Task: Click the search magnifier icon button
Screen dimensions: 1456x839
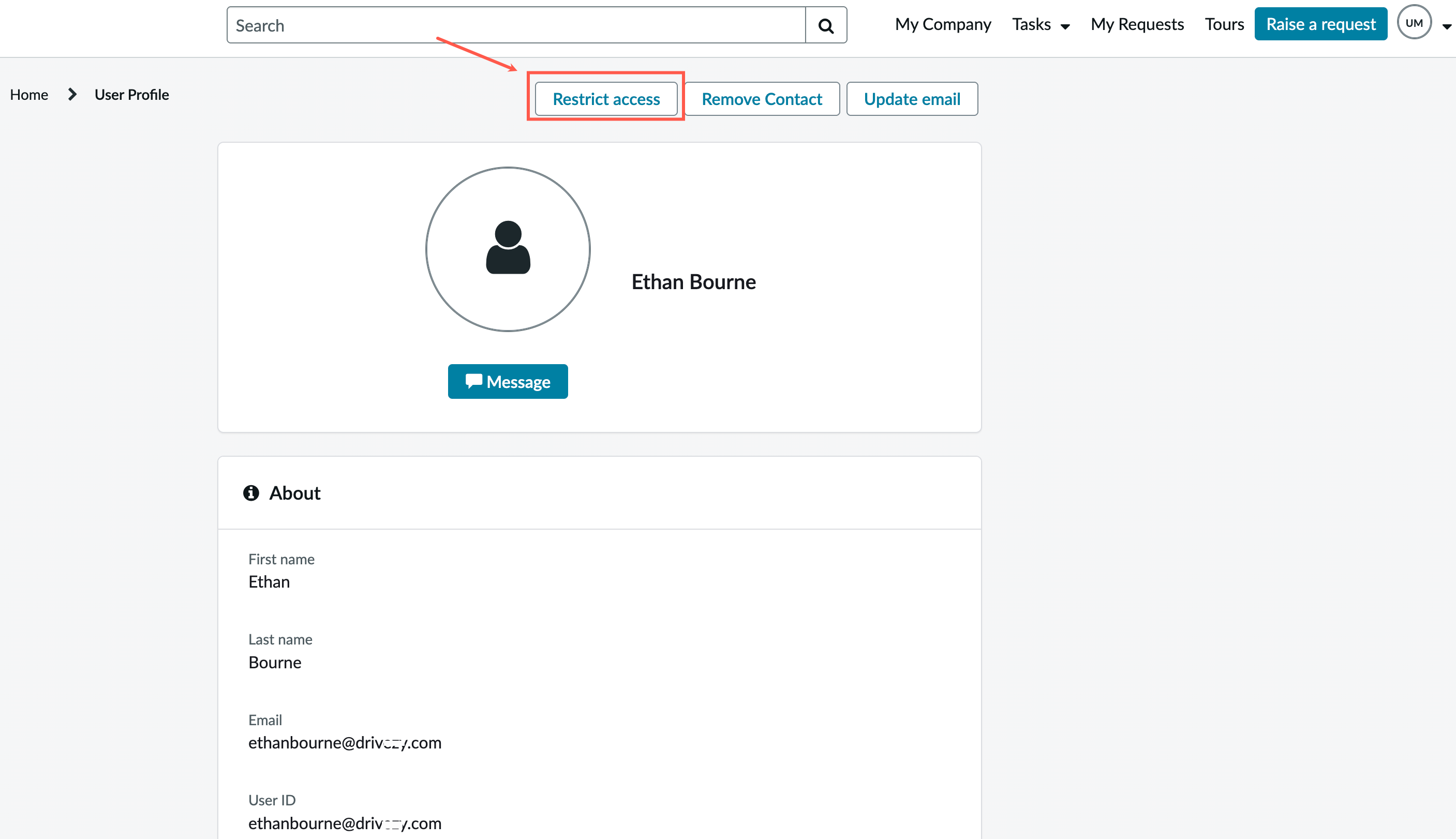Action: [x=825, y=25]
